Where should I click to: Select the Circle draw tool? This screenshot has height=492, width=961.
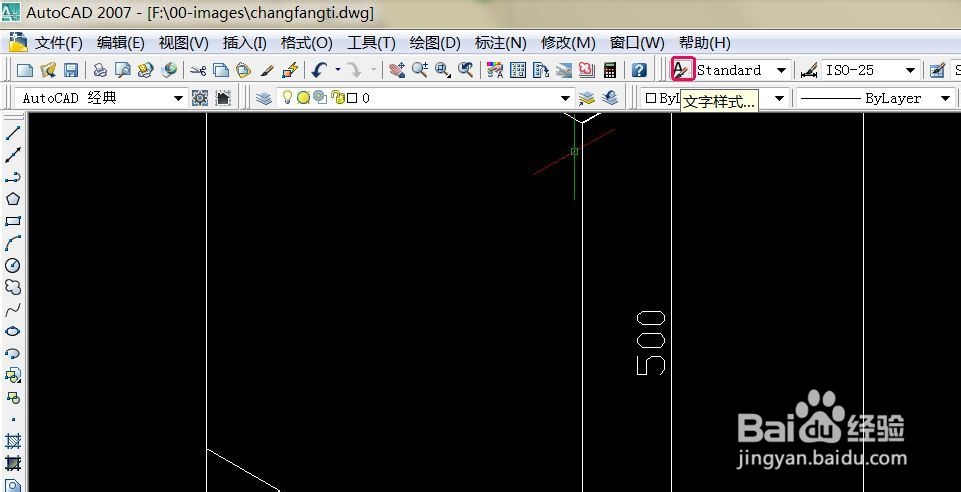tap(13, 265)
